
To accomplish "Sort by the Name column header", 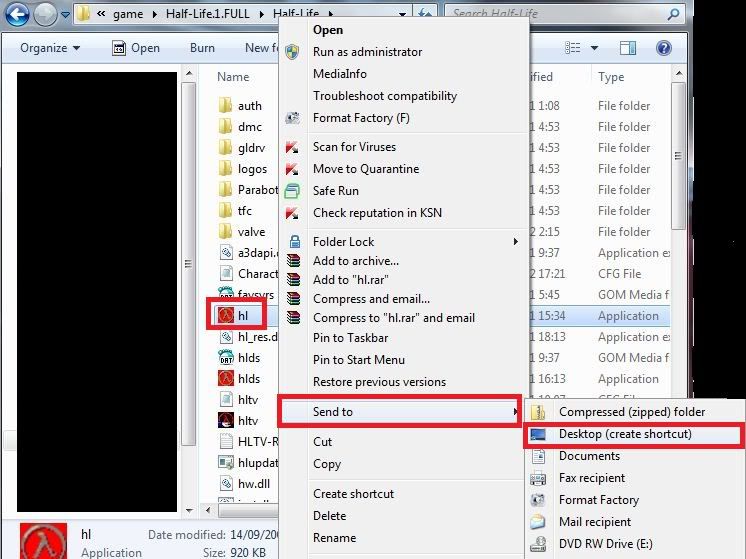I will pyautogui.click(x=233, y=77).
